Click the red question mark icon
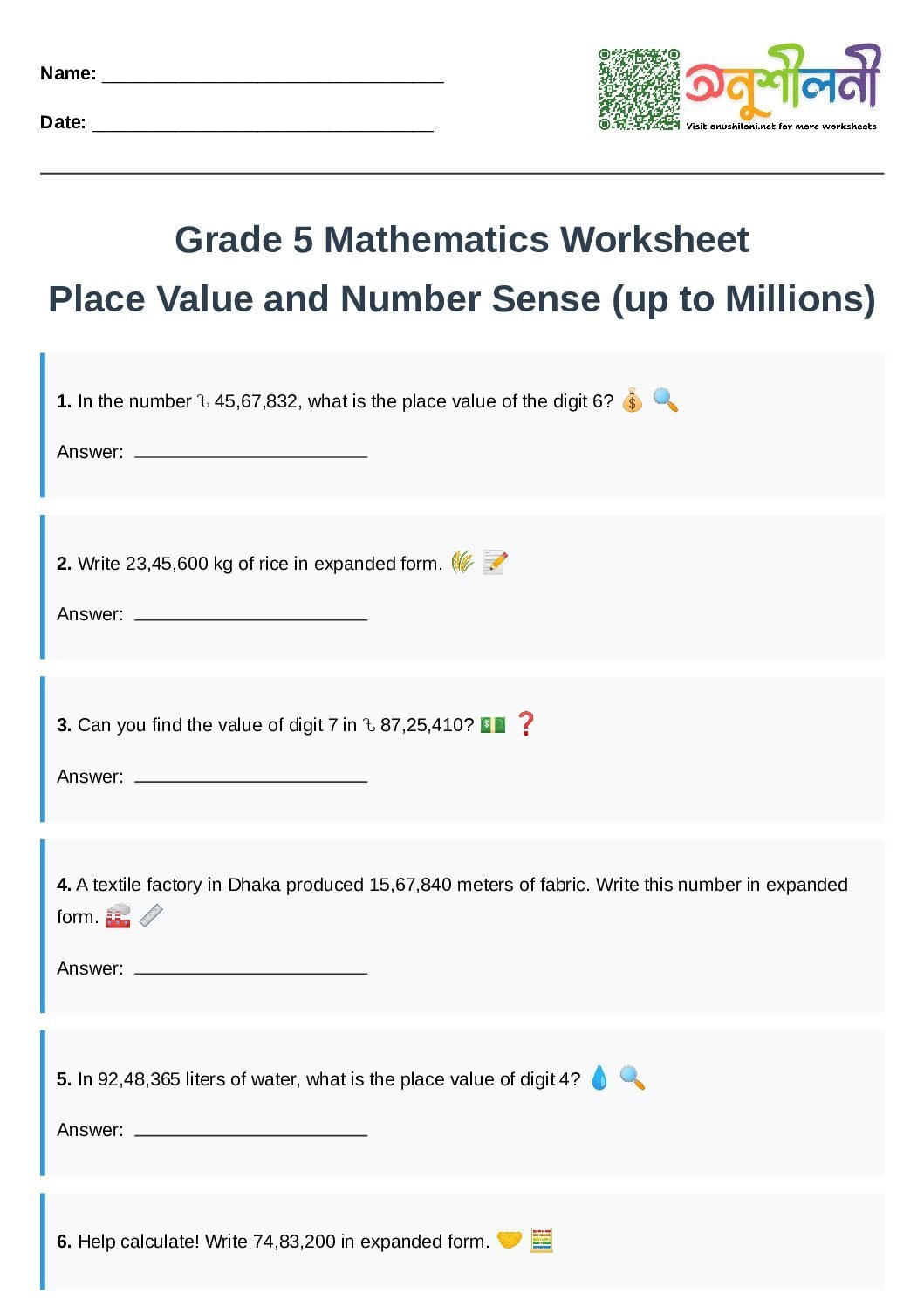The height and width of the screenshot is (1307, 924). (x=525, y=724)
